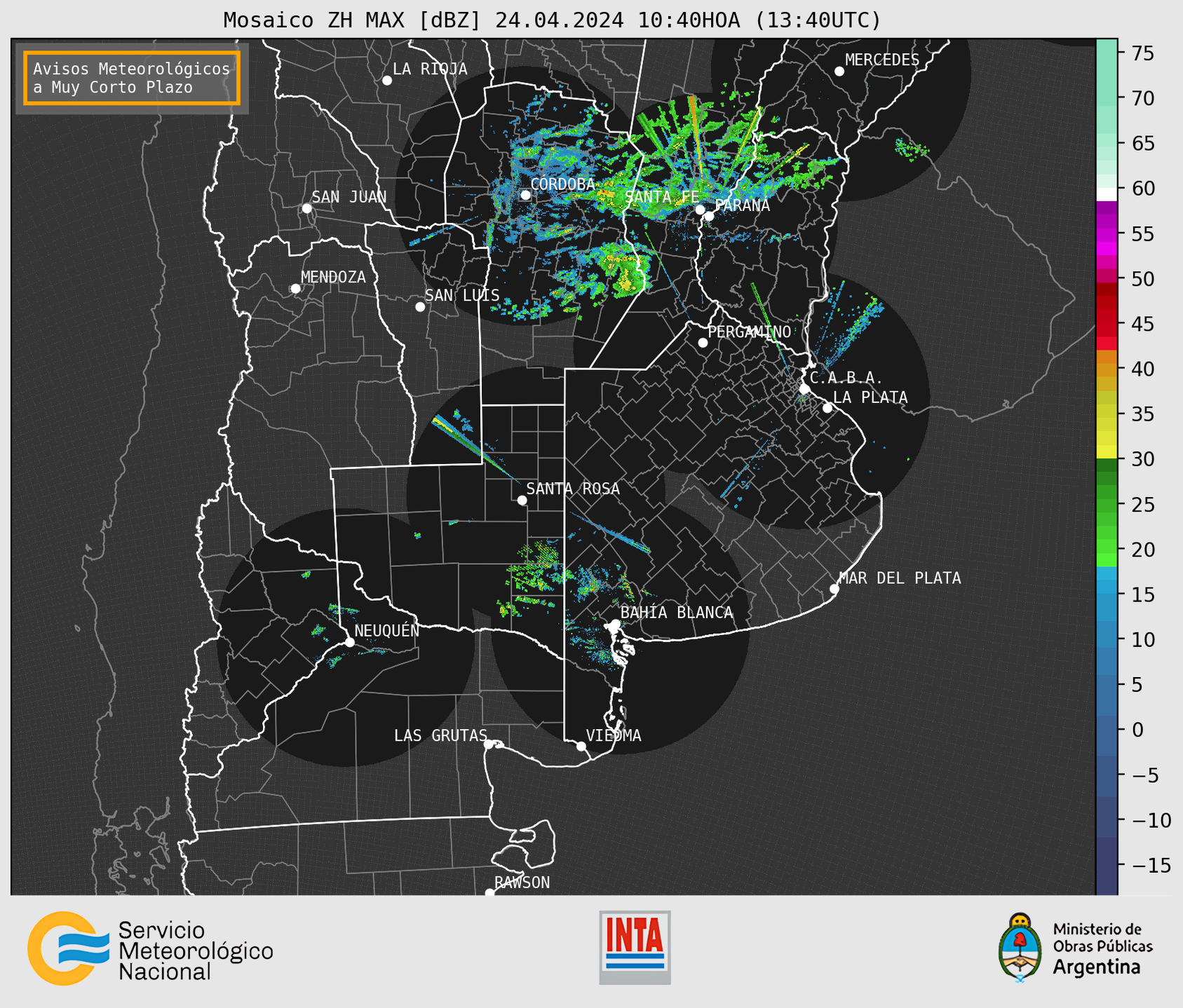Click the Avisos Meteorológicos a Muy Corto Plazo box
The height and width of the screenshot is (1008, 1183).
point(132,78)
